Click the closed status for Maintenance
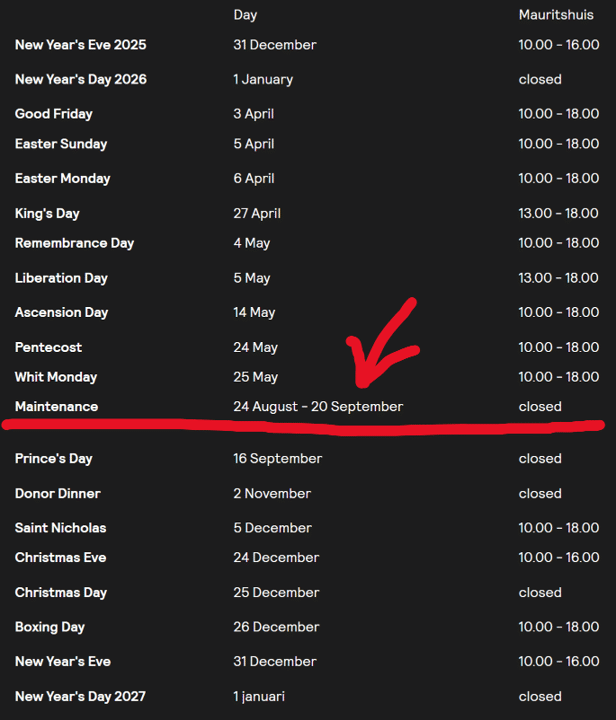Viewport: 616px width, 720px height. tap(540, 407)
